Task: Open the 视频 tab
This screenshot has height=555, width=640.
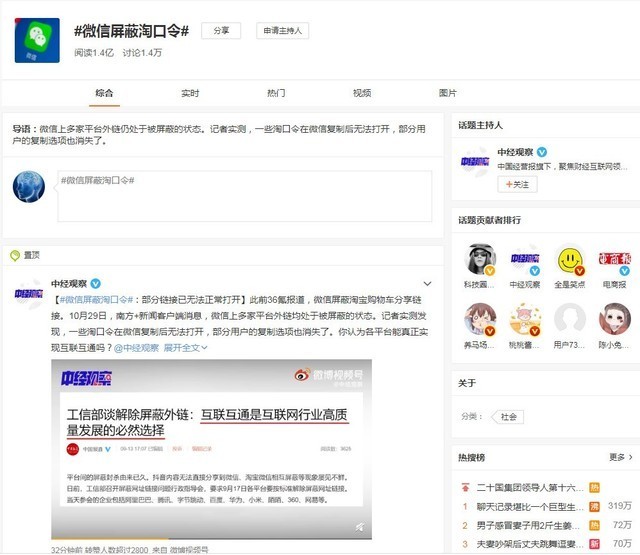Action: click(362, 93)
